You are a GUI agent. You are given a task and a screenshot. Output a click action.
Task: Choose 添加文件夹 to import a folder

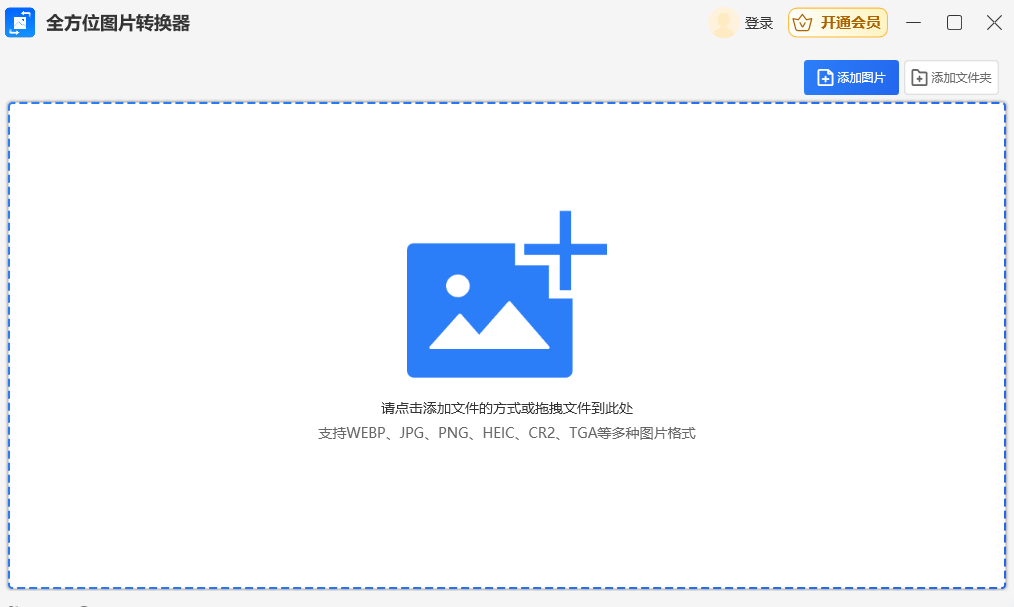(x=951, y=78)
